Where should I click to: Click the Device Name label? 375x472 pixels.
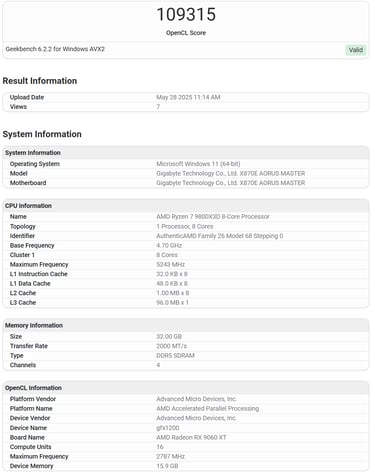pos(28,428)
